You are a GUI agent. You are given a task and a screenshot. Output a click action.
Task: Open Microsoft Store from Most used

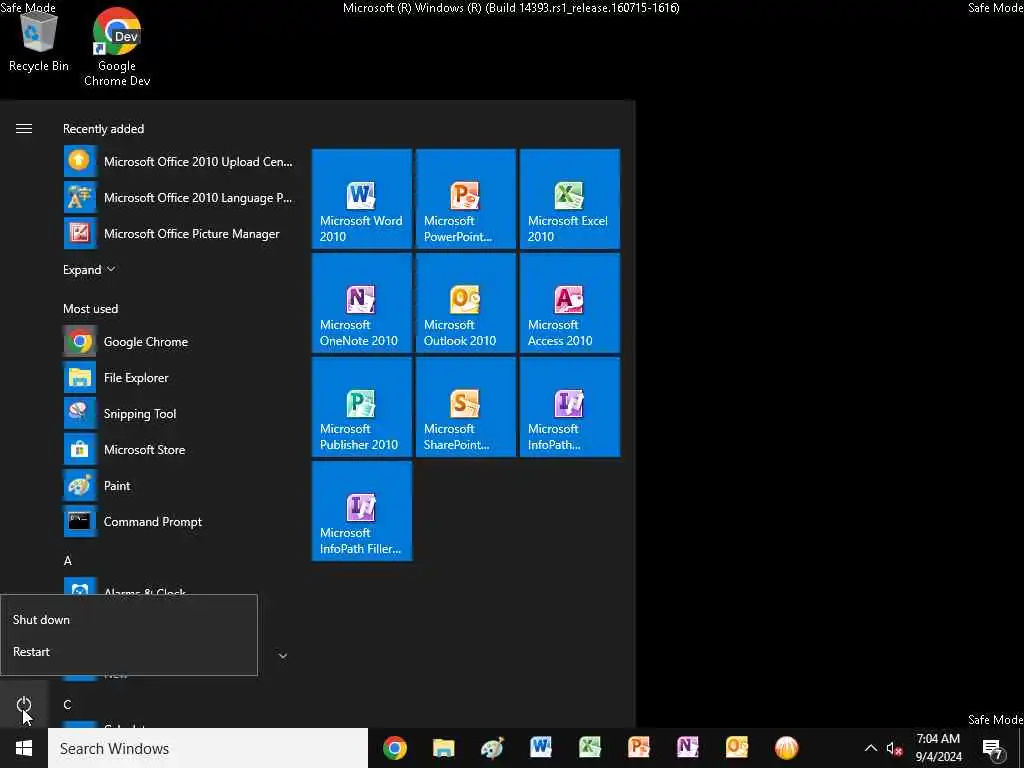click(179, 449)
